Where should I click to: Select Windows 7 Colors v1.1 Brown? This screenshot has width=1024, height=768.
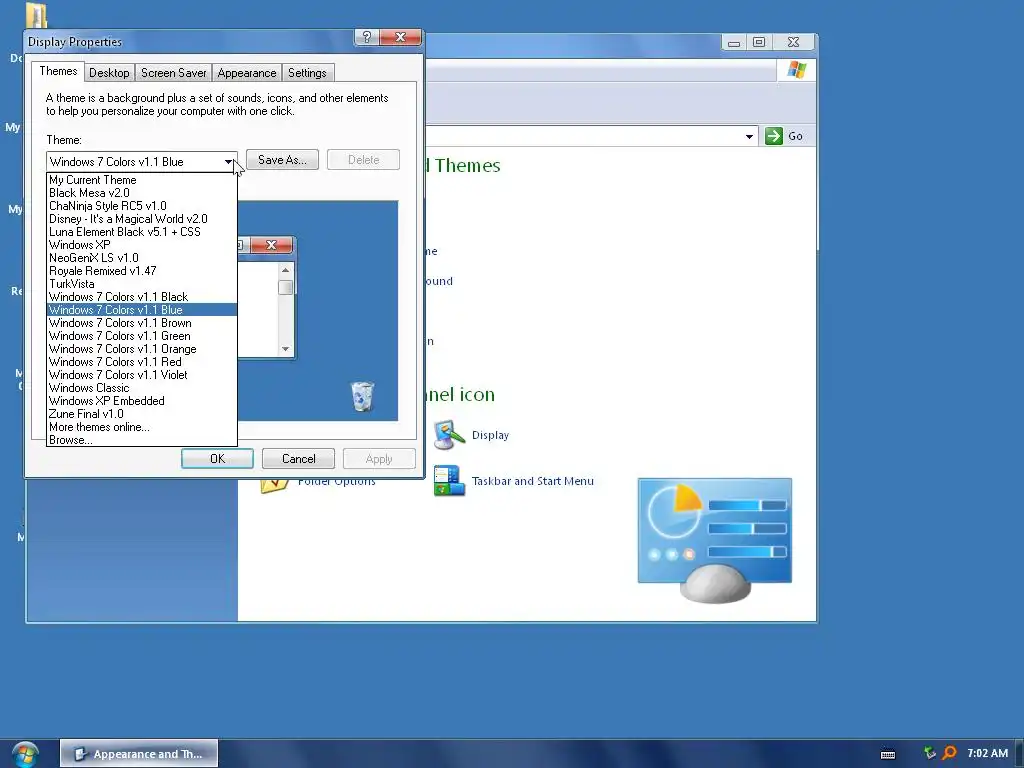click(x=142, y=323)
